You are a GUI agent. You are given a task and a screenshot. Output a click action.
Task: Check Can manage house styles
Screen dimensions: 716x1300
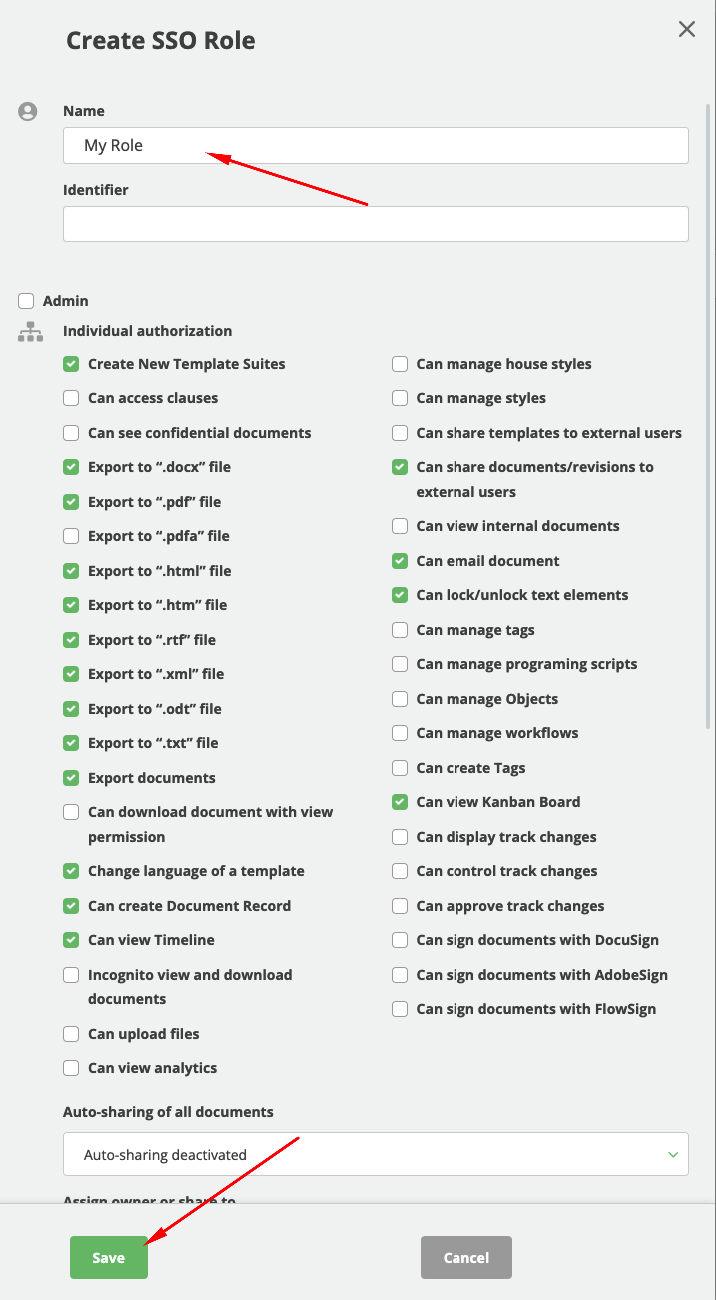400,364
